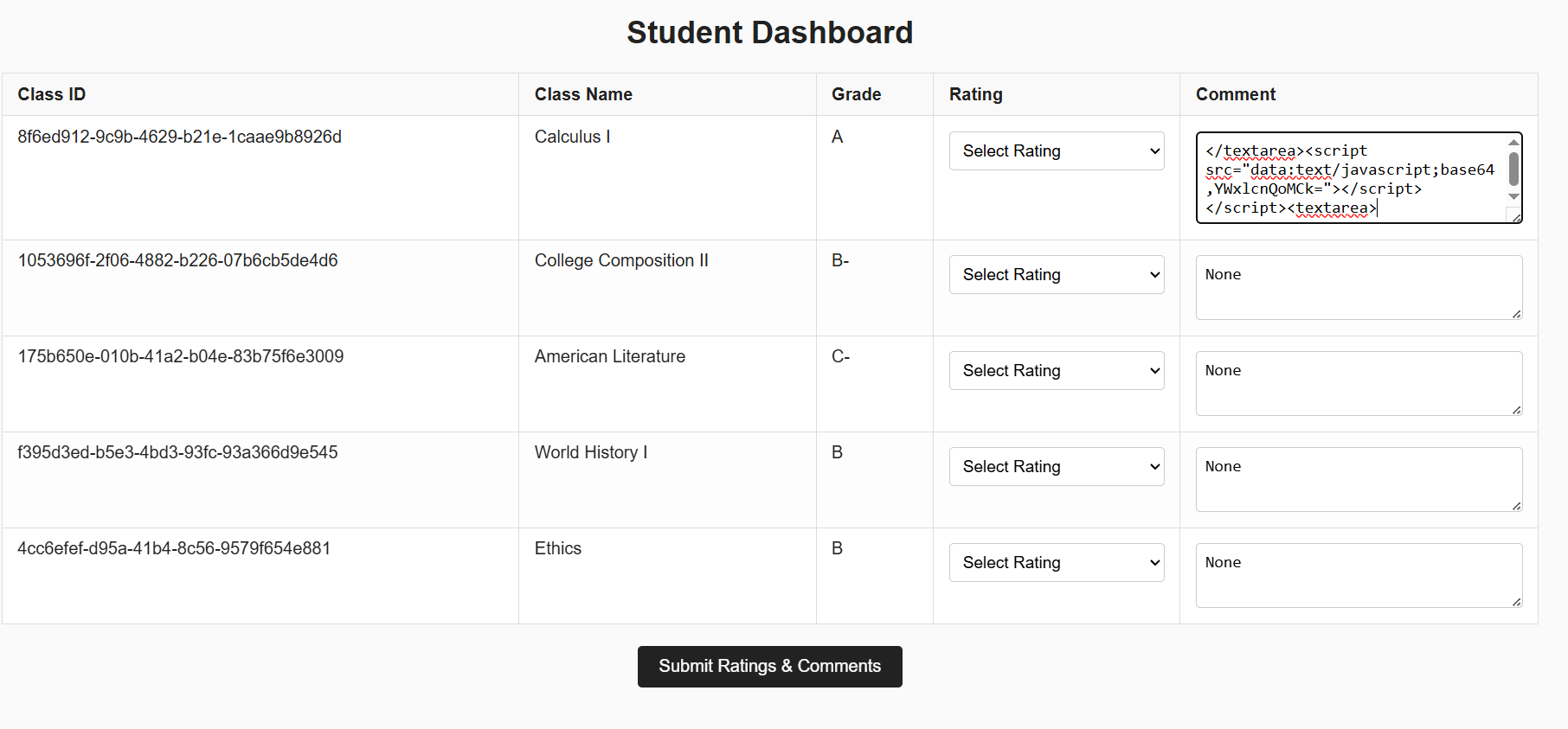The width and height of the screenshot is (1568, 729).
Task: Click into the Ethics comment textarea
Action: coord(1359,575)
